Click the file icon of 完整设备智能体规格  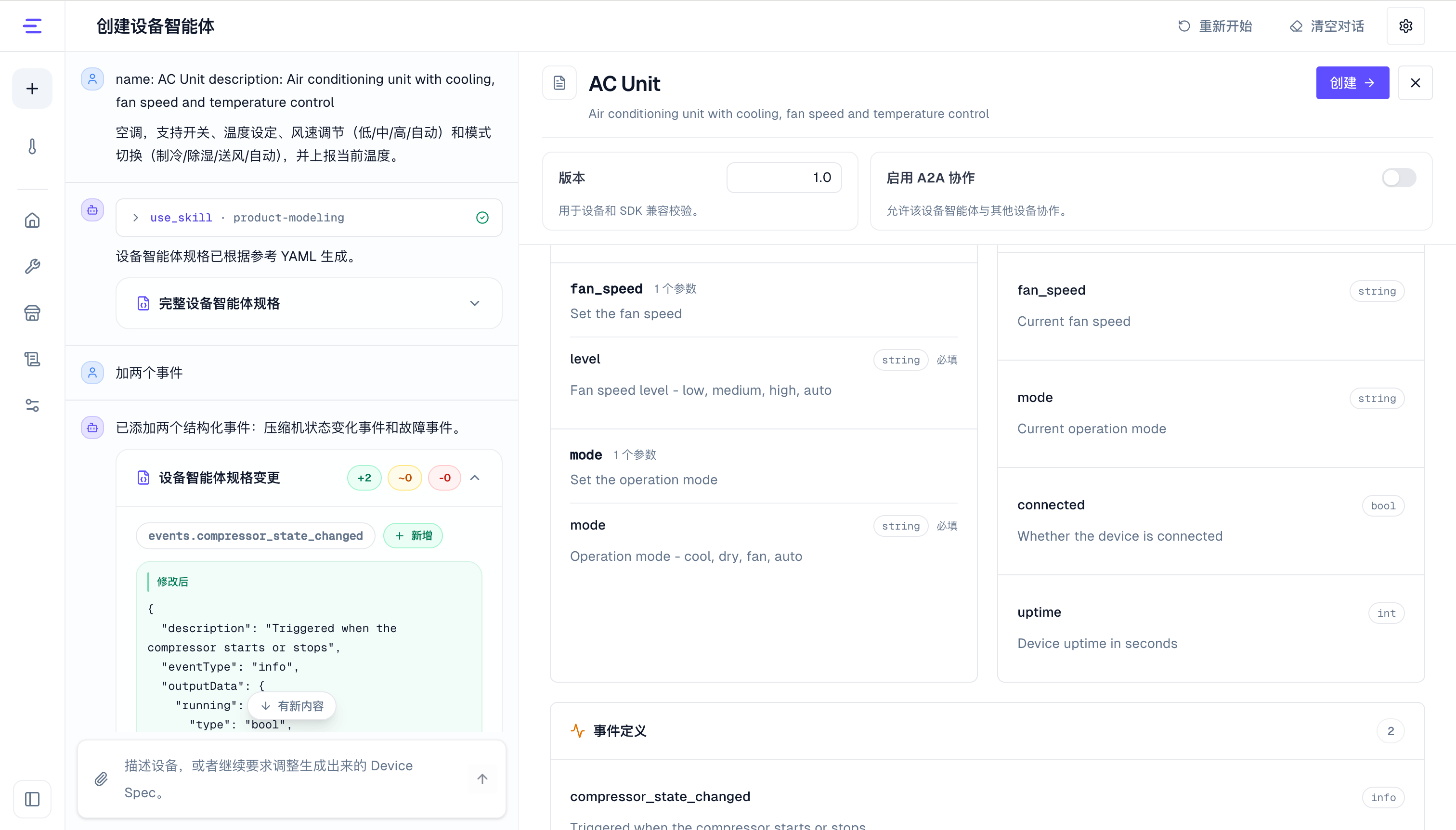[x=143, y=303]
